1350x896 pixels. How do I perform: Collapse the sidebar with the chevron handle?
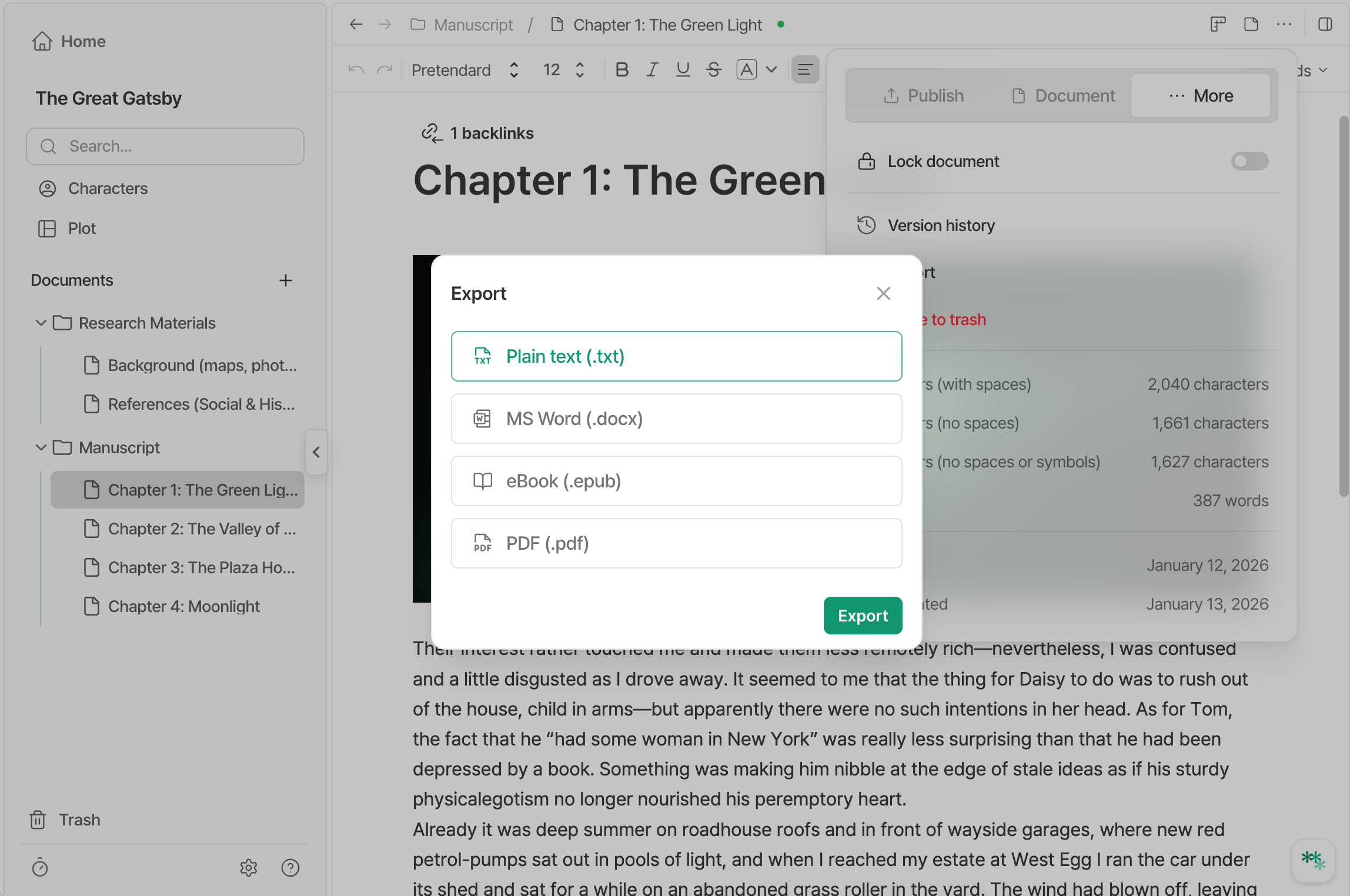coord(316,452)
